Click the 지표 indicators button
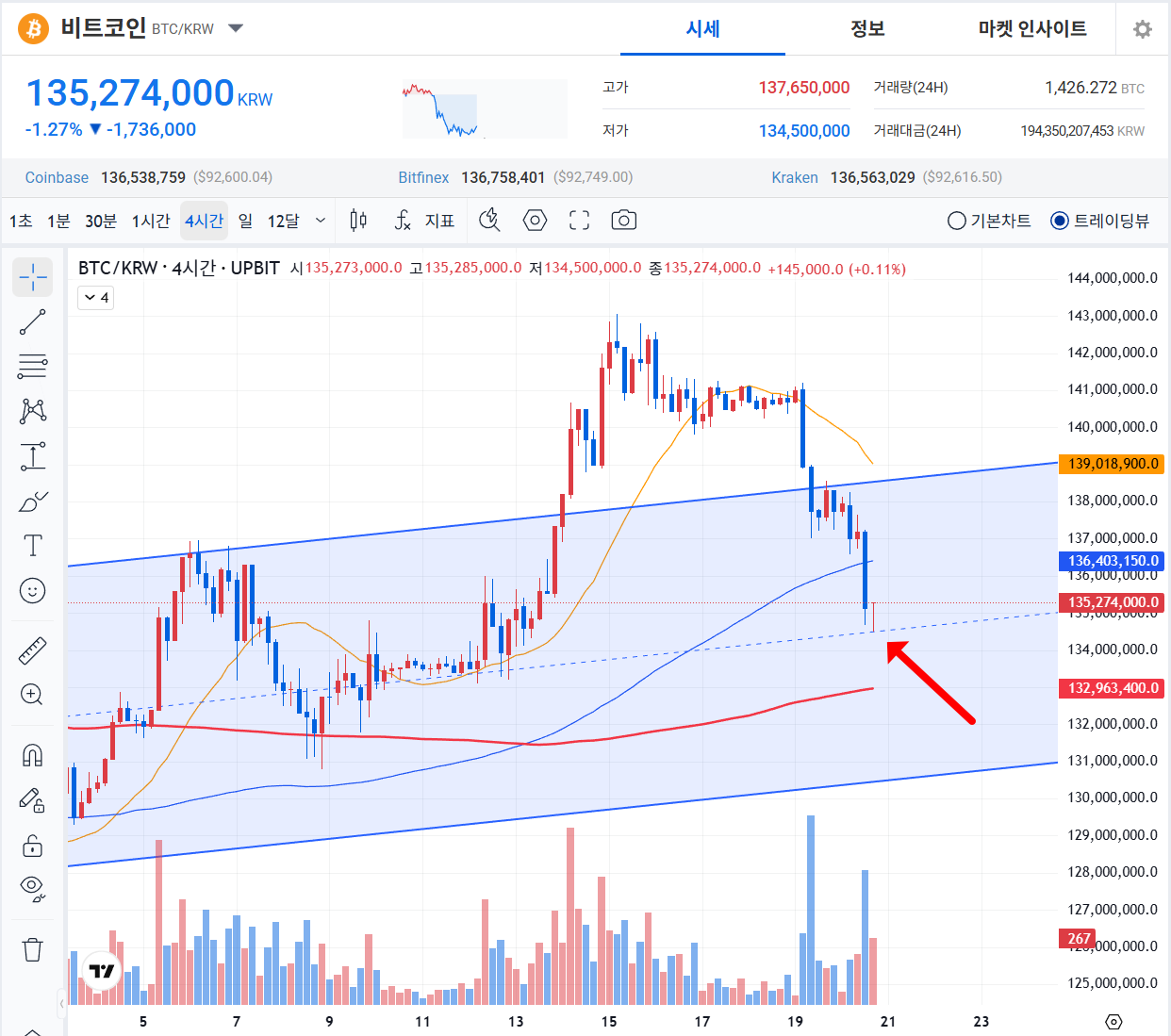The height and width of the screenshot is (1036, 1171). click(x=425, y=221)
